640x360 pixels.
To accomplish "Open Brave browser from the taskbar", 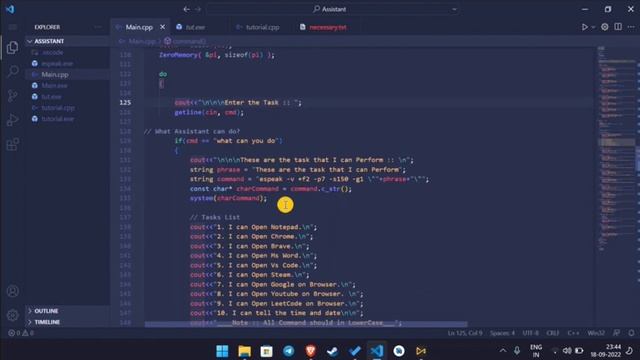I will pyautogui.click(x=311, y=351).
